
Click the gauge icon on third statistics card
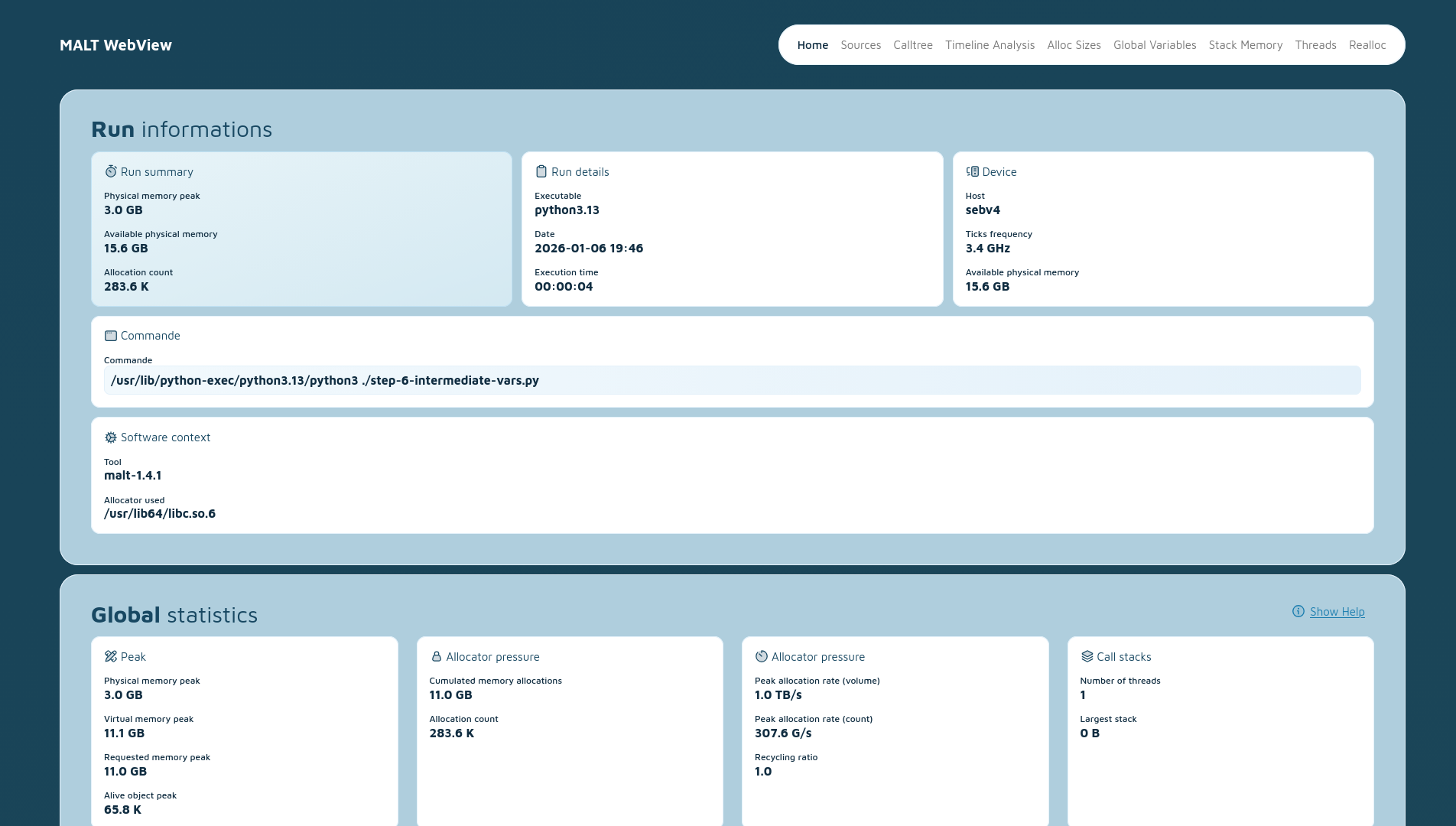click(762, 656)
